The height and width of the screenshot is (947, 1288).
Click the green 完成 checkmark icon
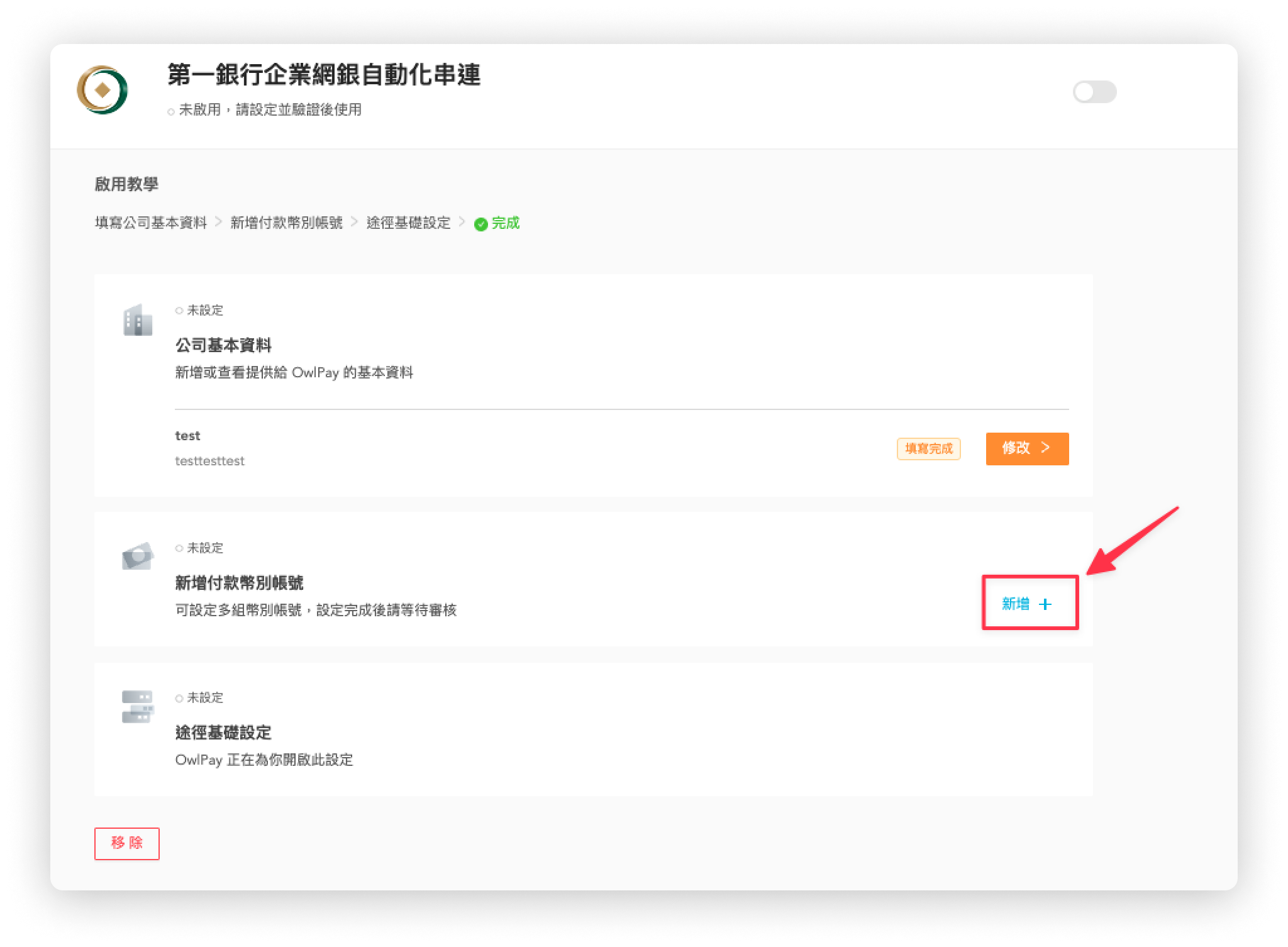(480, 224)
